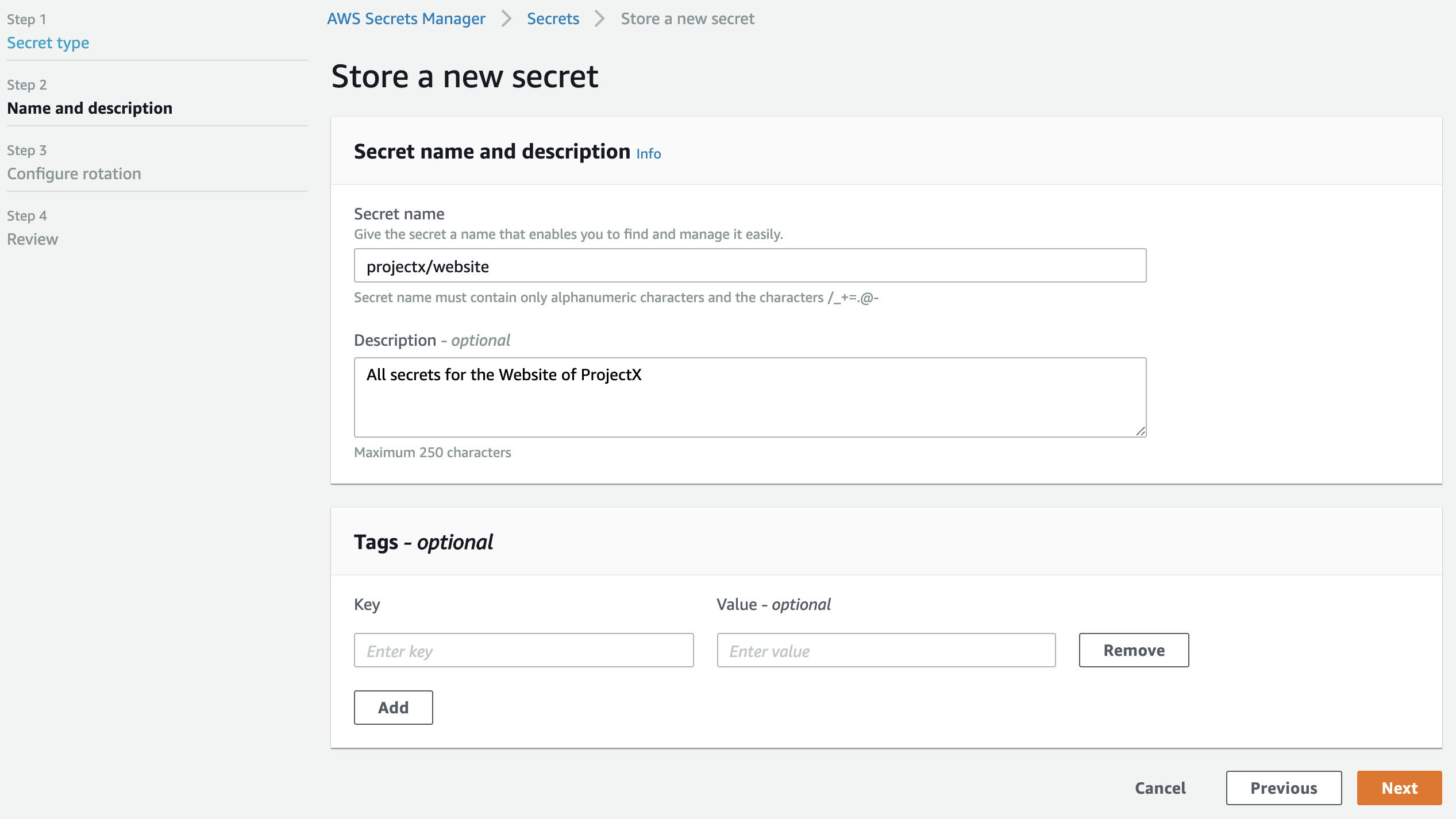This screenshot has width=1456, height=819.
Task: Click 'Store a new secret' breadcrumb text
Action: click(687, 19)
